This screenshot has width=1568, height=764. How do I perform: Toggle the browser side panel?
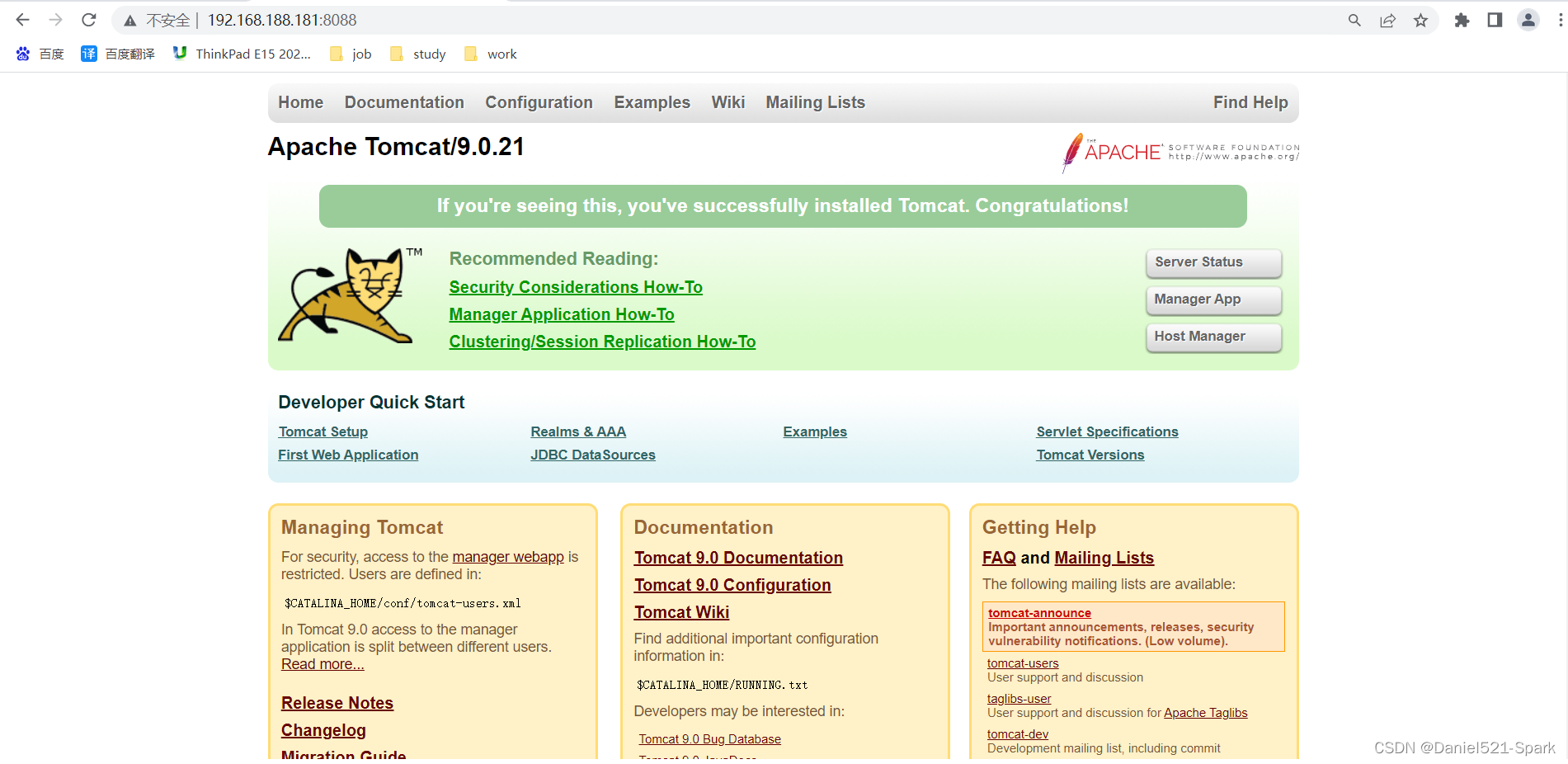tap(1495, 21)
